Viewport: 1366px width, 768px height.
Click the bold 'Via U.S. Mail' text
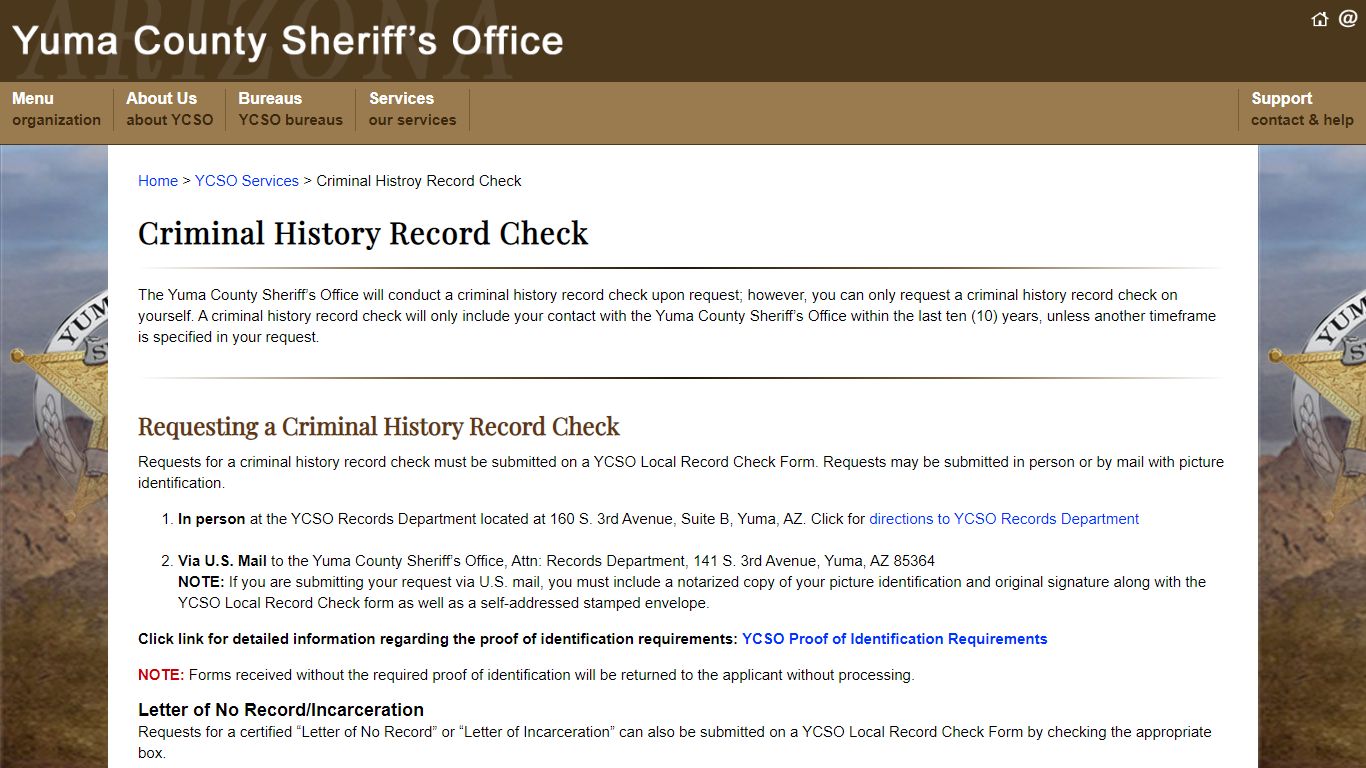(222, 561)
